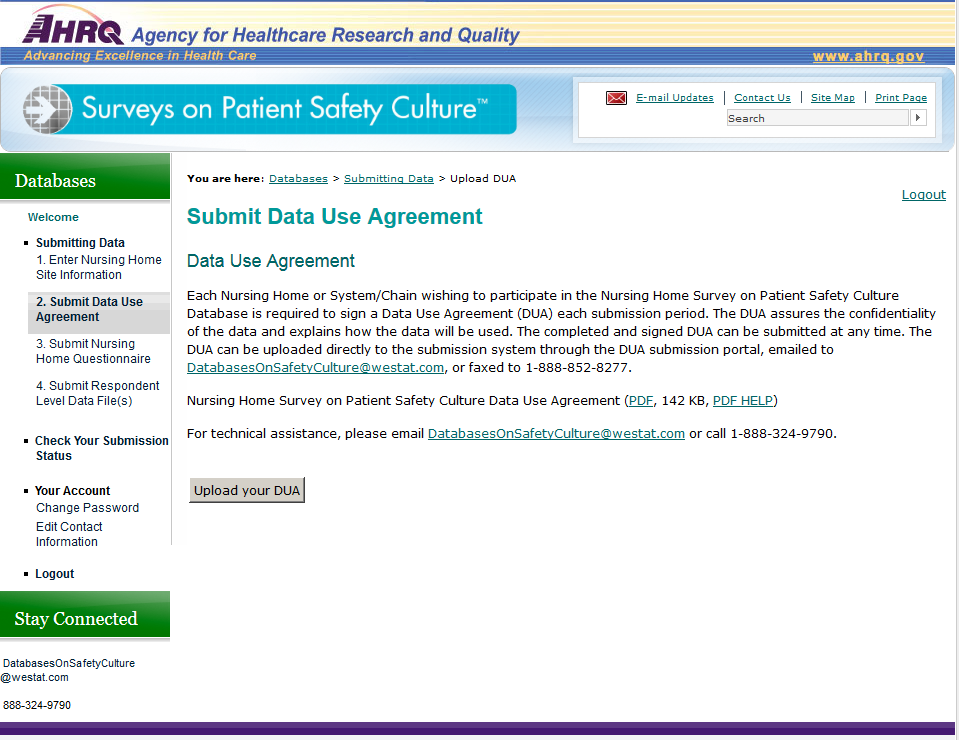Click the Agency for Healthcare Research and Quality title
Image resolution: width=959 pixels, height=740 pixels.
325,35
